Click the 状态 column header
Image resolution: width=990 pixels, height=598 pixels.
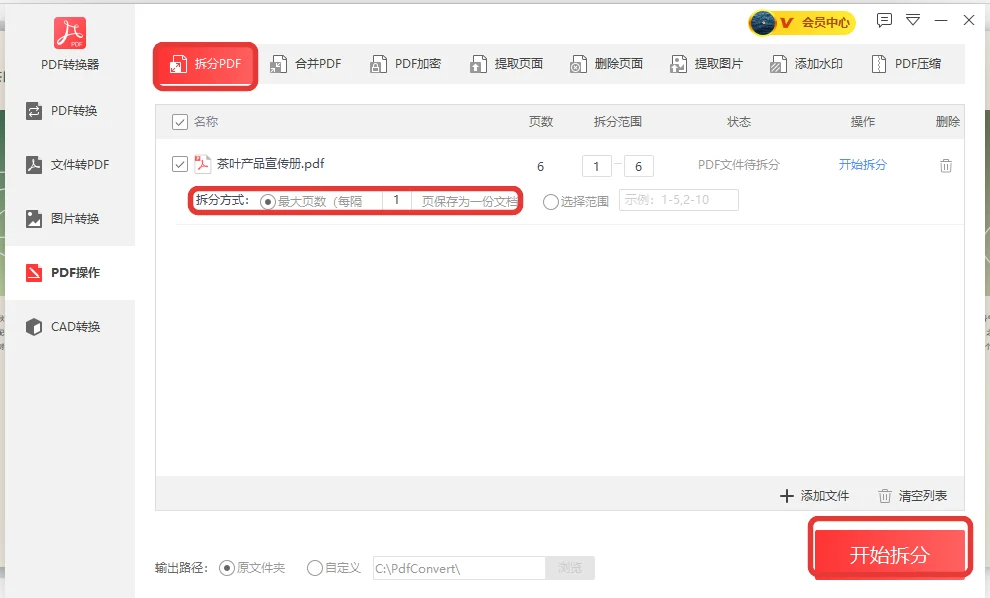[739, 122]
